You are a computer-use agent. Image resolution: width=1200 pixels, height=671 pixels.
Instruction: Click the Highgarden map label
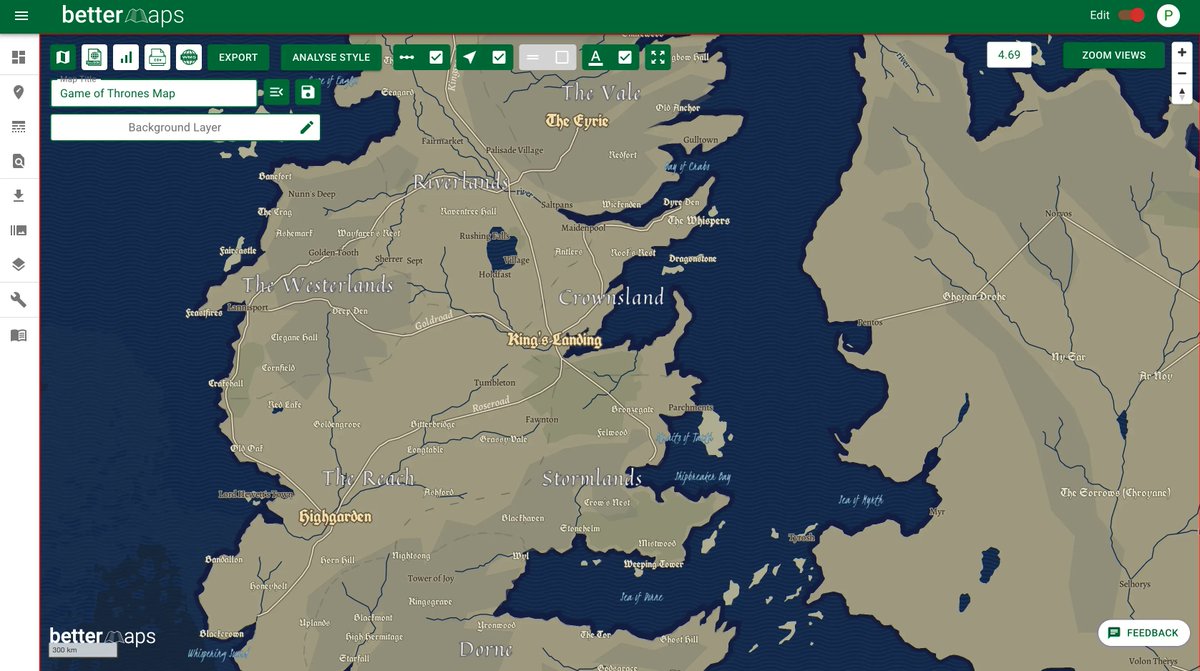(x=335, y=517)
